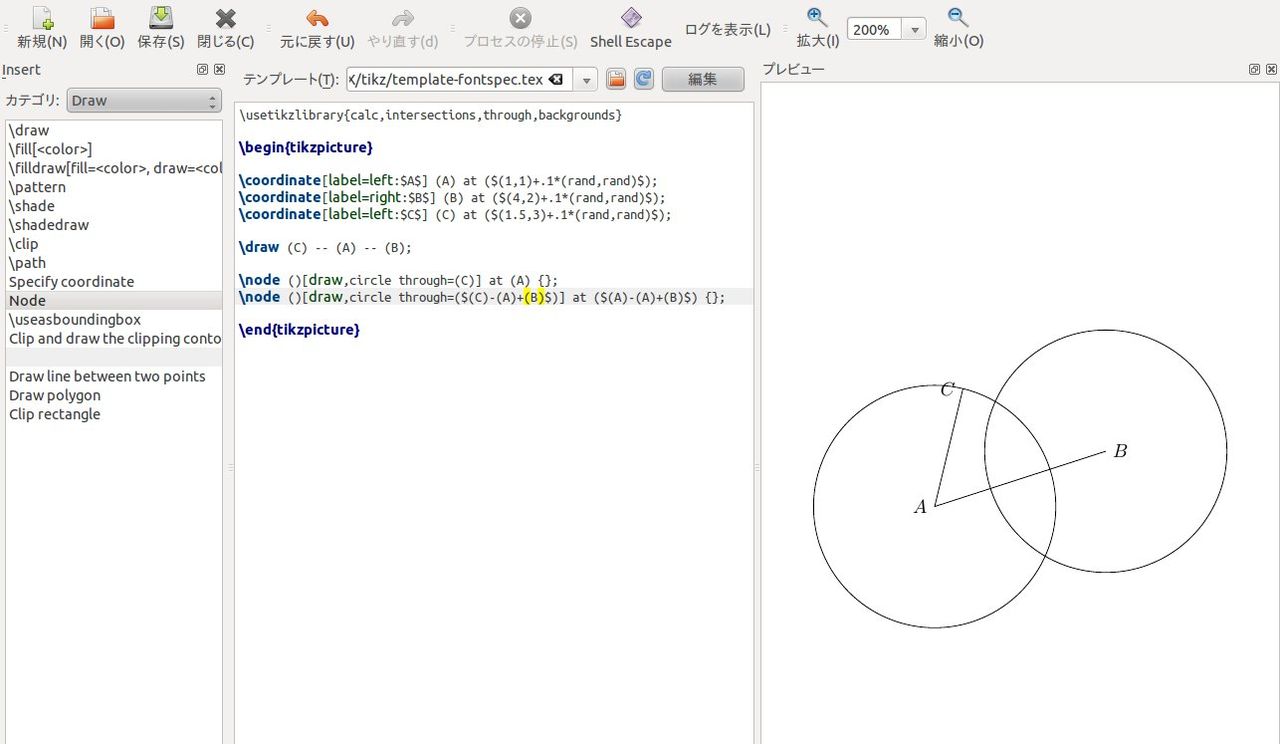Click the \usetikzlibrary line in the editor

(430, 115)
